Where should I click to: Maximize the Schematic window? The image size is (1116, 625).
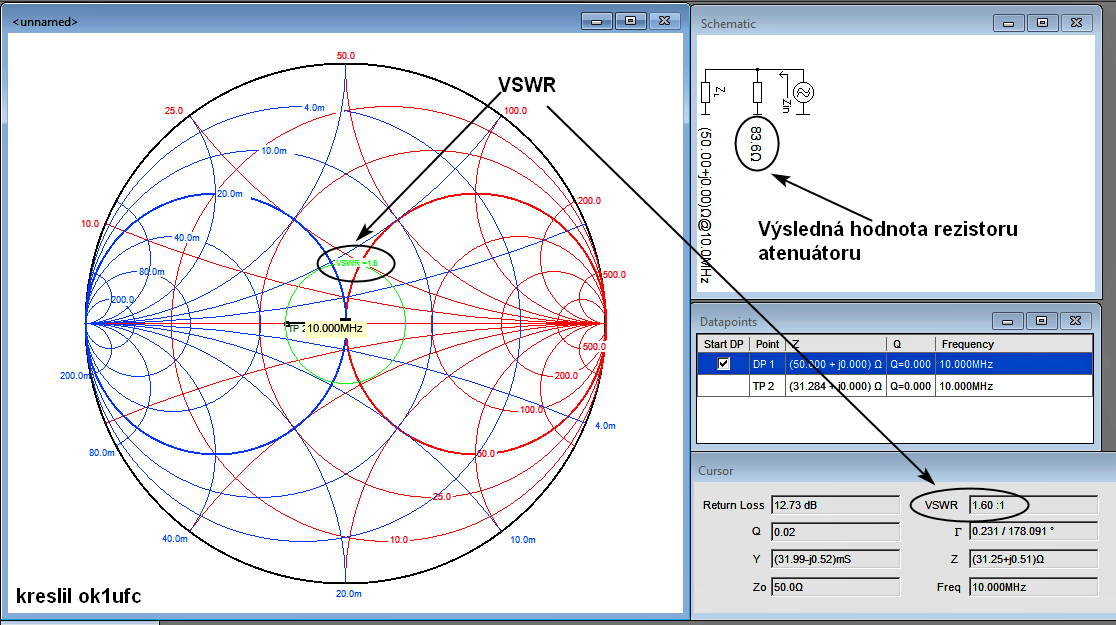(1041, 22)
